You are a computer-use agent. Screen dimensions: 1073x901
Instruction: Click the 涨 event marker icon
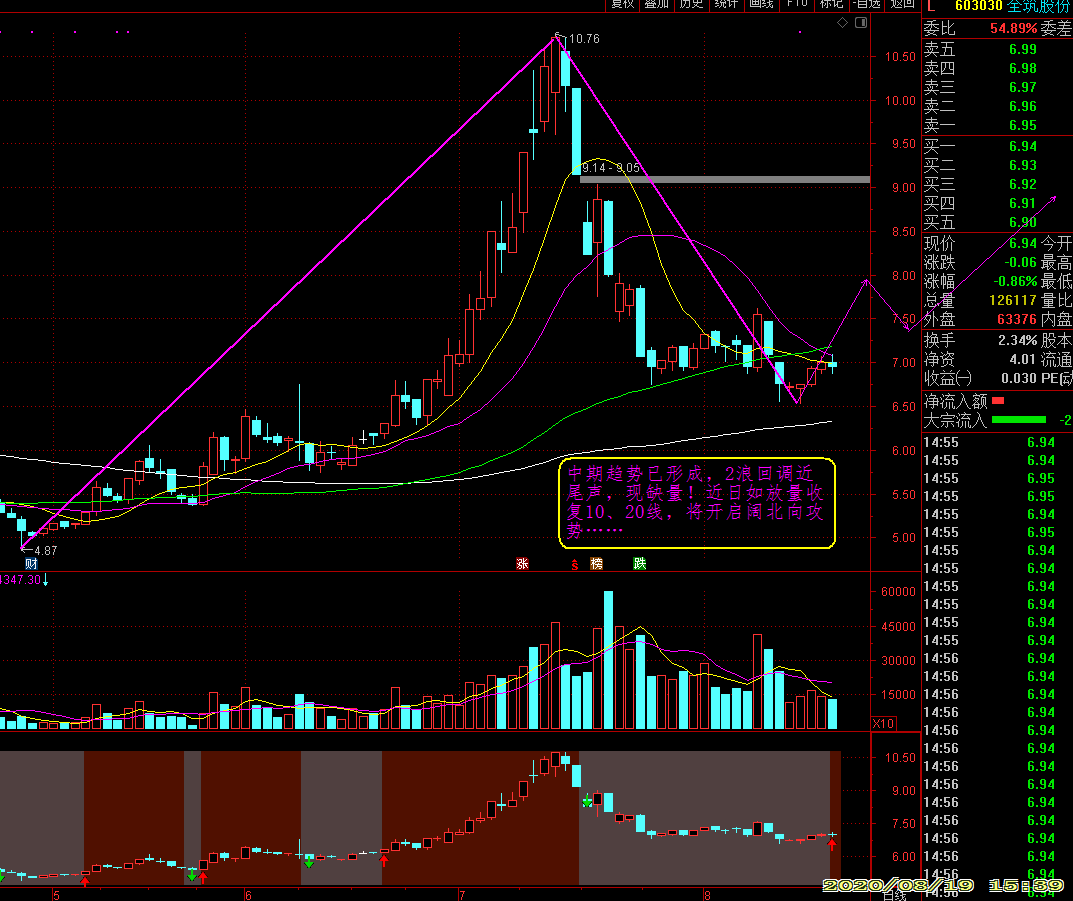click(x=522, y=564)
